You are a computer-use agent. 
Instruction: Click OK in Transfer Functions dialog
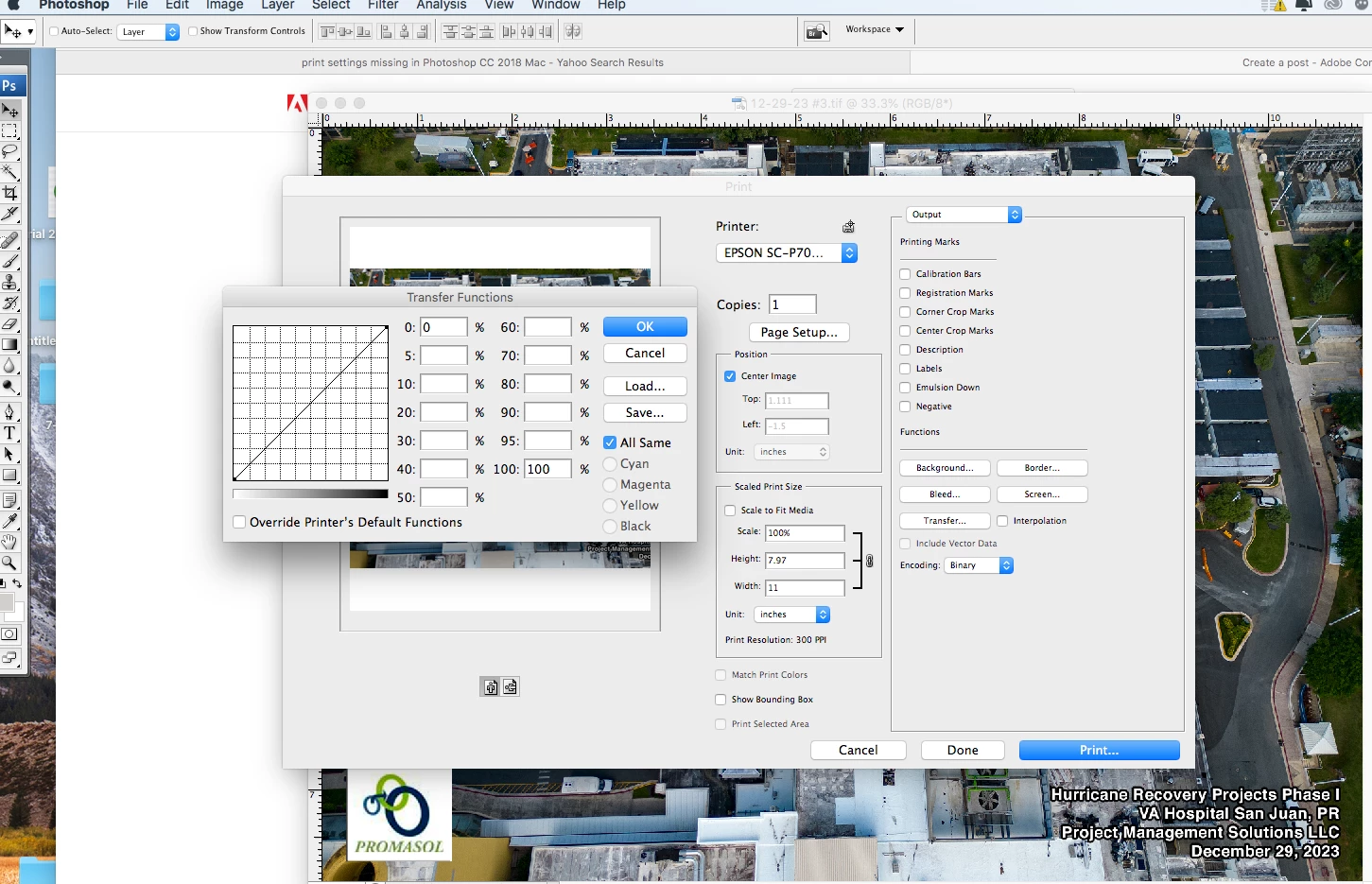(x=645, y=326)
